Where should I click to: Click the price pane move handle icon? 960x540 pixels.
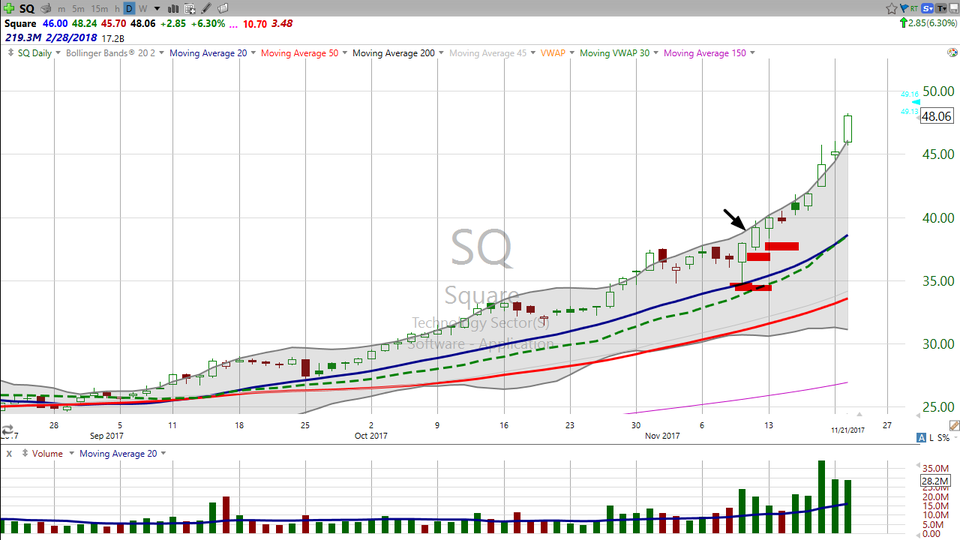(10, 53)
